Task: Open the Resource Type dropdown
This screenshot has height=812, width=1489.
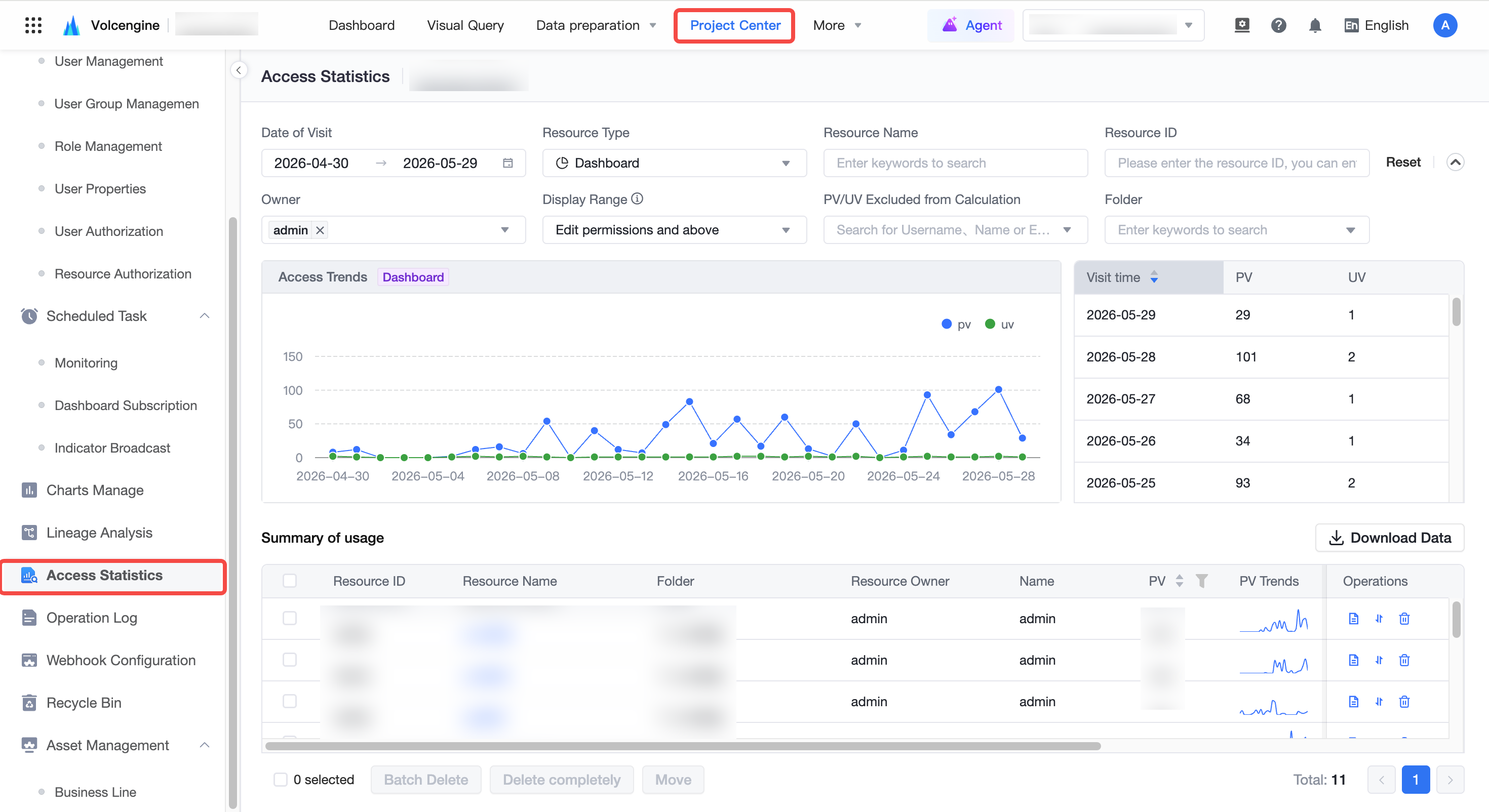Action: 674,163
